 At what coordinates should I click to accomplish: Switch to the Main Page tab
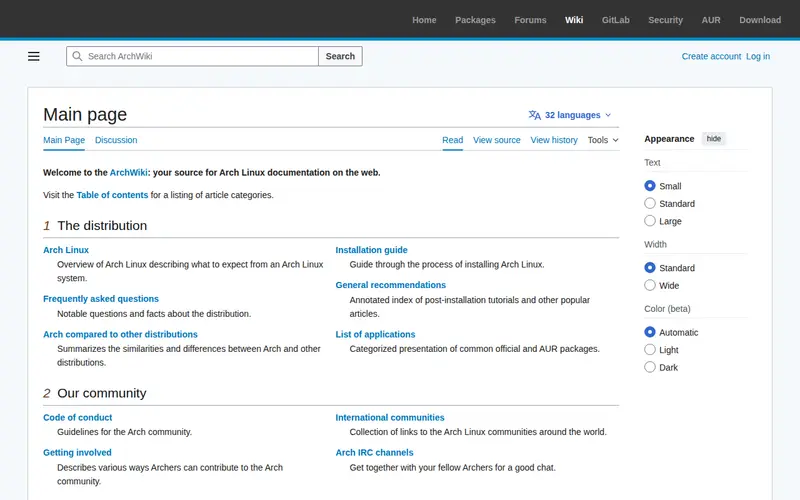pos(64,140)
